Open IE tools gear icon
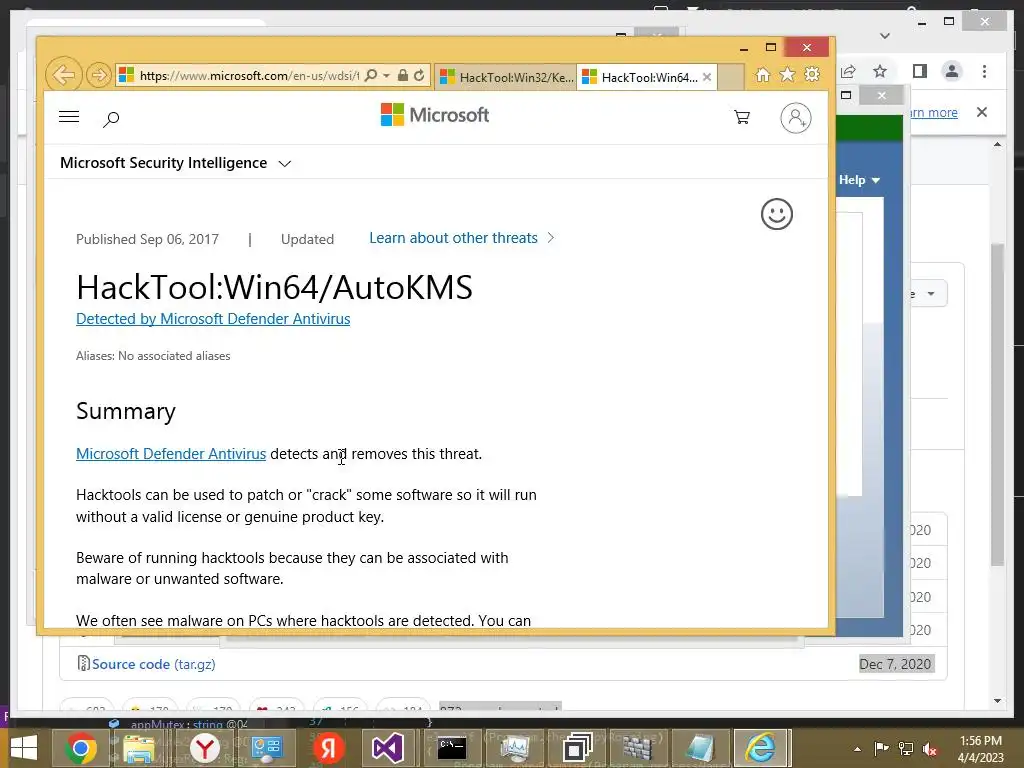Viewport: 1024px width, 768px height. point(812,74)
